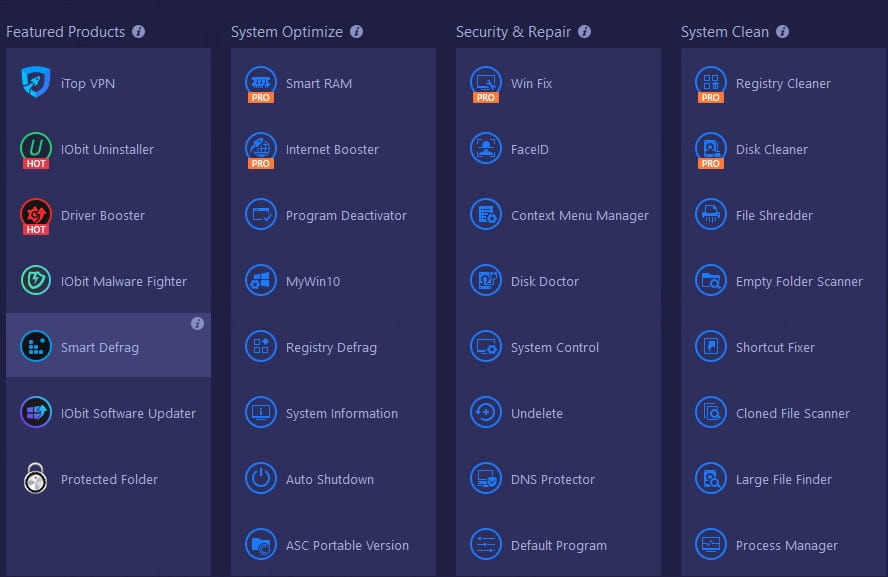Show info for System Optimize heading
The height and width of the screenshot is (577, 888).
click(356, 32)
